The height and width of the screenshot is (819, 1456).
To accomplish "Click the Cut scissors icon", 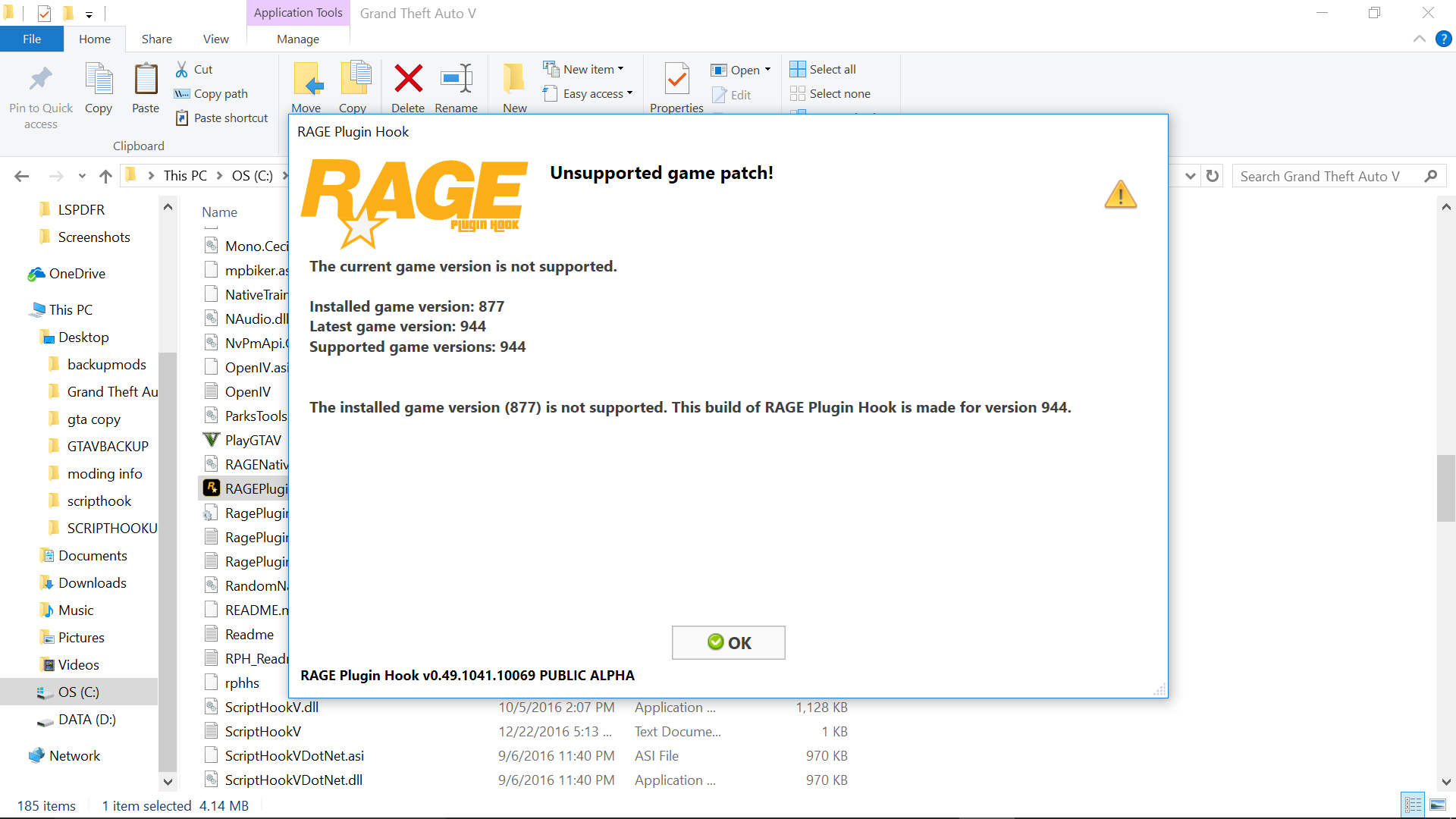I will pyautogui.click(x=182, y=69).
